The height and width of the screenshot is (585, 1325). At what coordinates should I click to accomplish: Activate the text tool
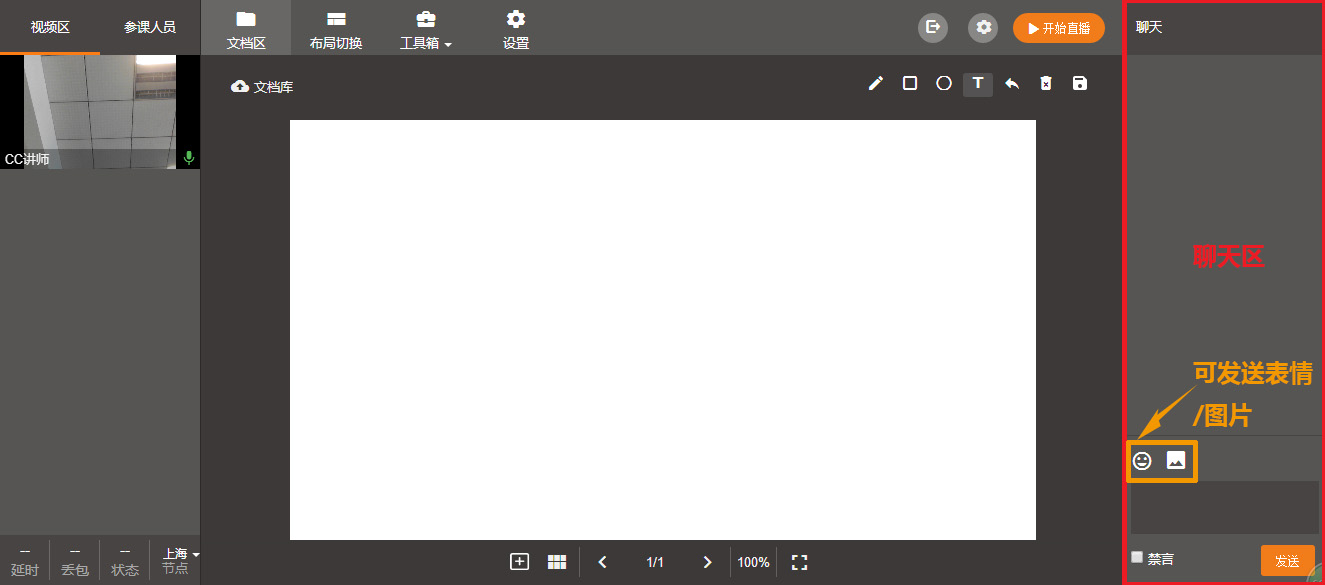click(978, 84)
